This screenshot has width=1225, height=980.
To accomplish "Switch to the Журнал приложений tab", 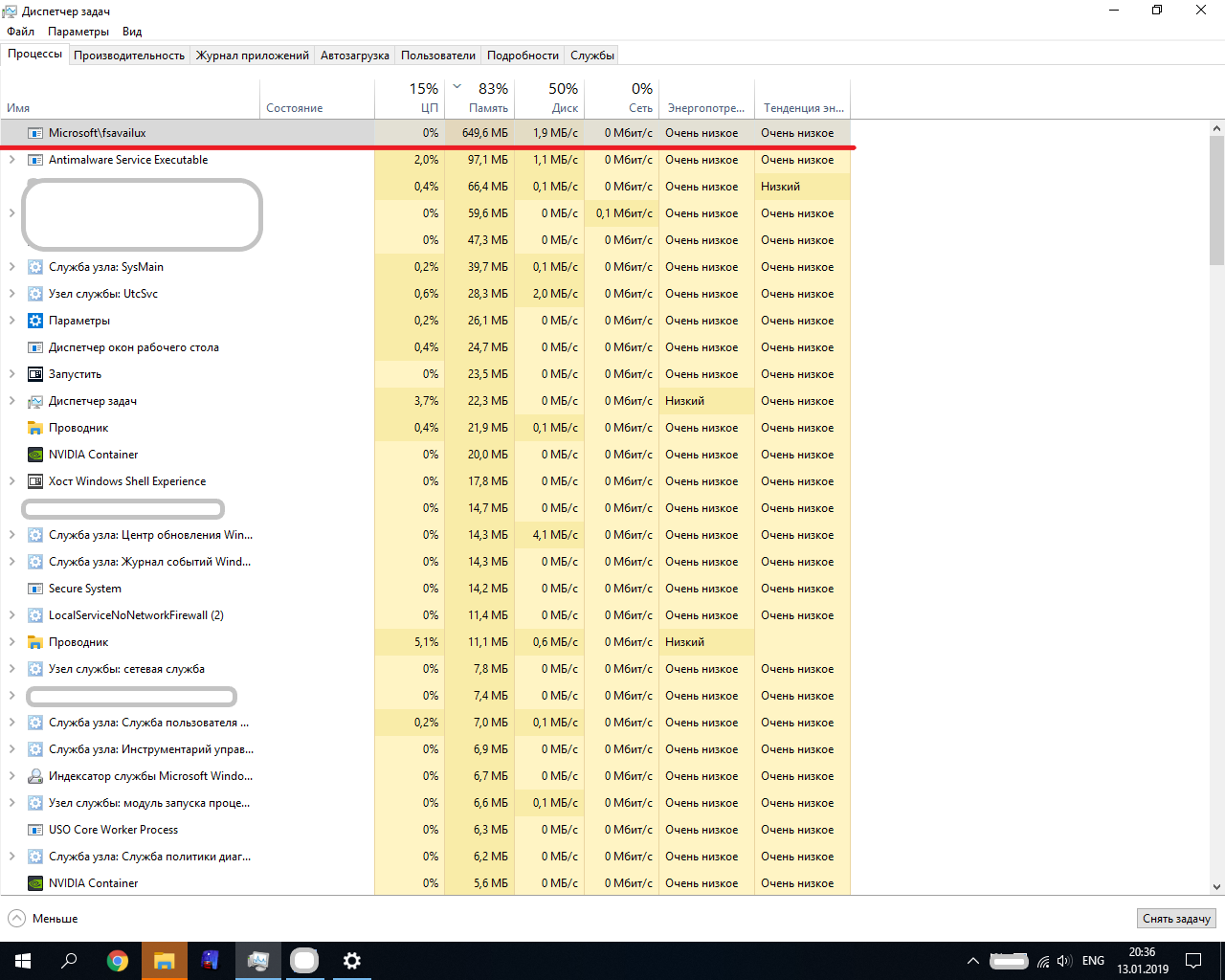I will coord(253,56).
